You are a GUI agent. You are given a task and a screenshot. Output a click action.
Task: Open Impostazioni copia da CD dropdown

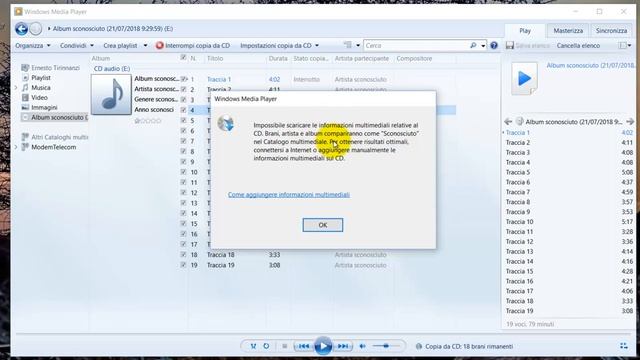click(x=280, y=45)
